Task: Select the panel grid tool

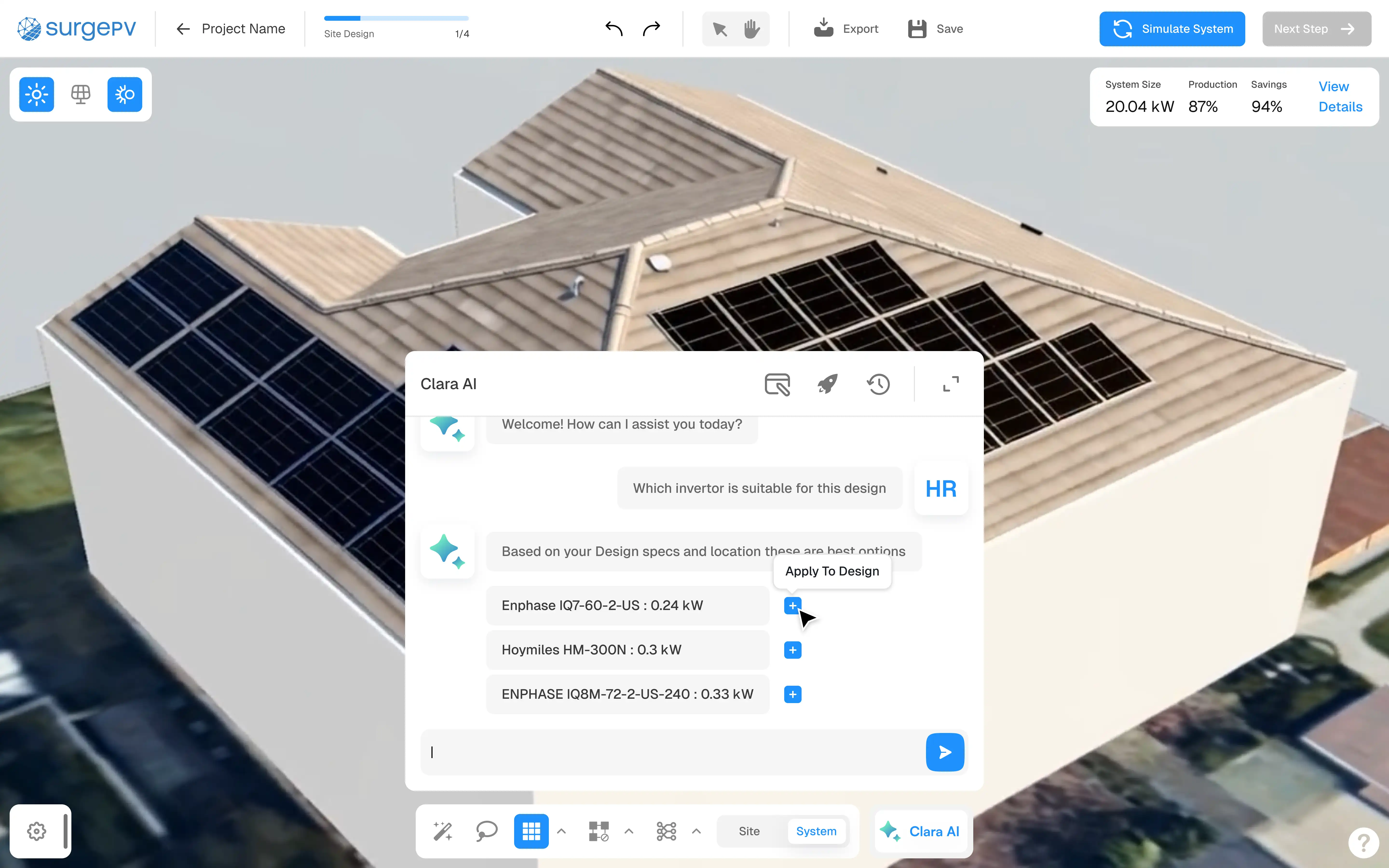Action: coord(531,831)
